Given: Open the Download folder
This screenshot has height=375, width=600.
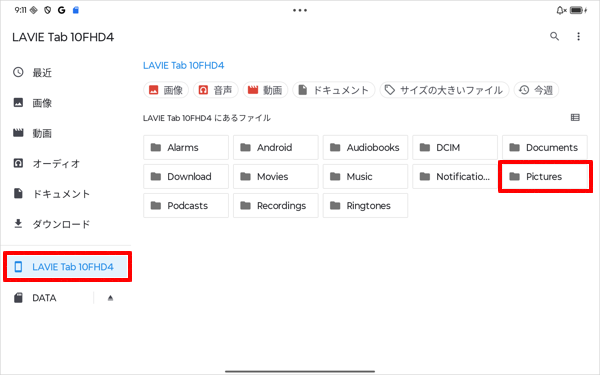Looking at the screenshot, I should pyautogui.click(x=186, y=176).
